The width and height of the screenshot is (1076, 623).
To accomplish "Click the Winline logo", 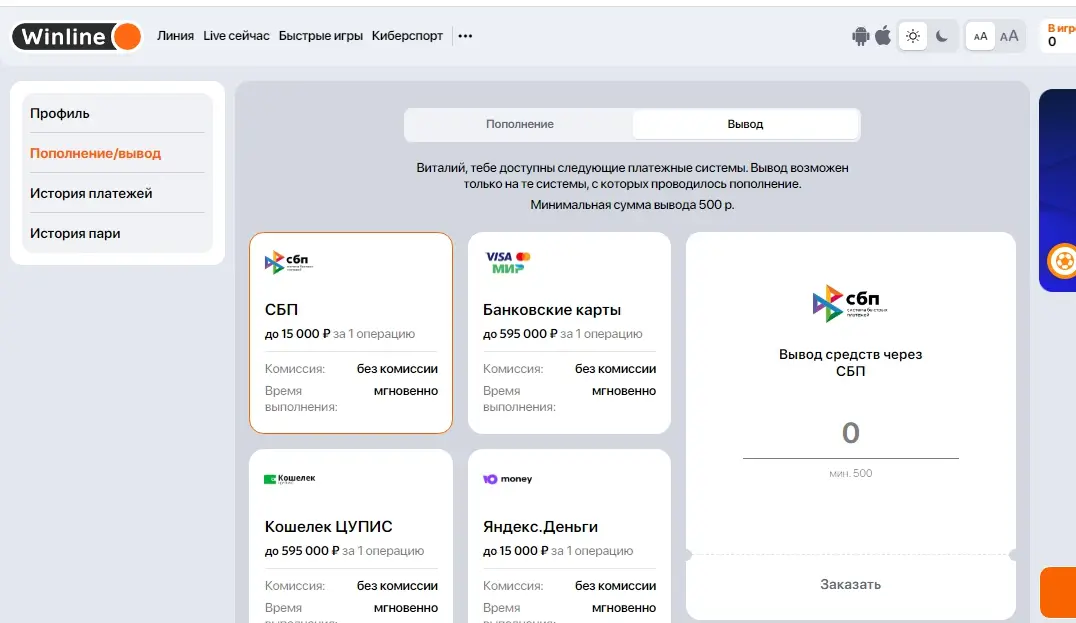I will tap(75, 36).
